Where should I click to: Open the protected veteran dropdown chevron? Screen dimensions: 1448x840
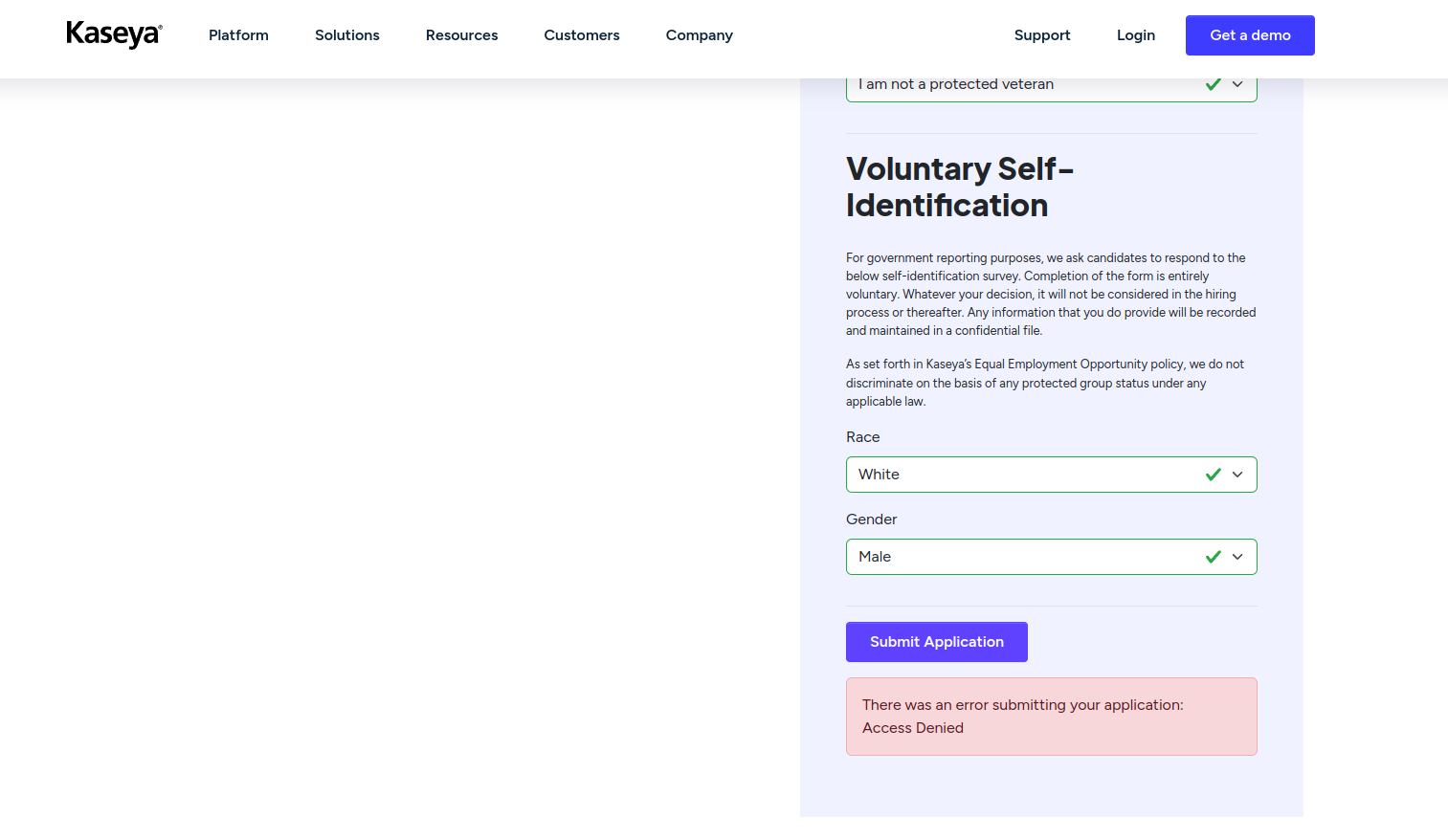pos(1237,84)
